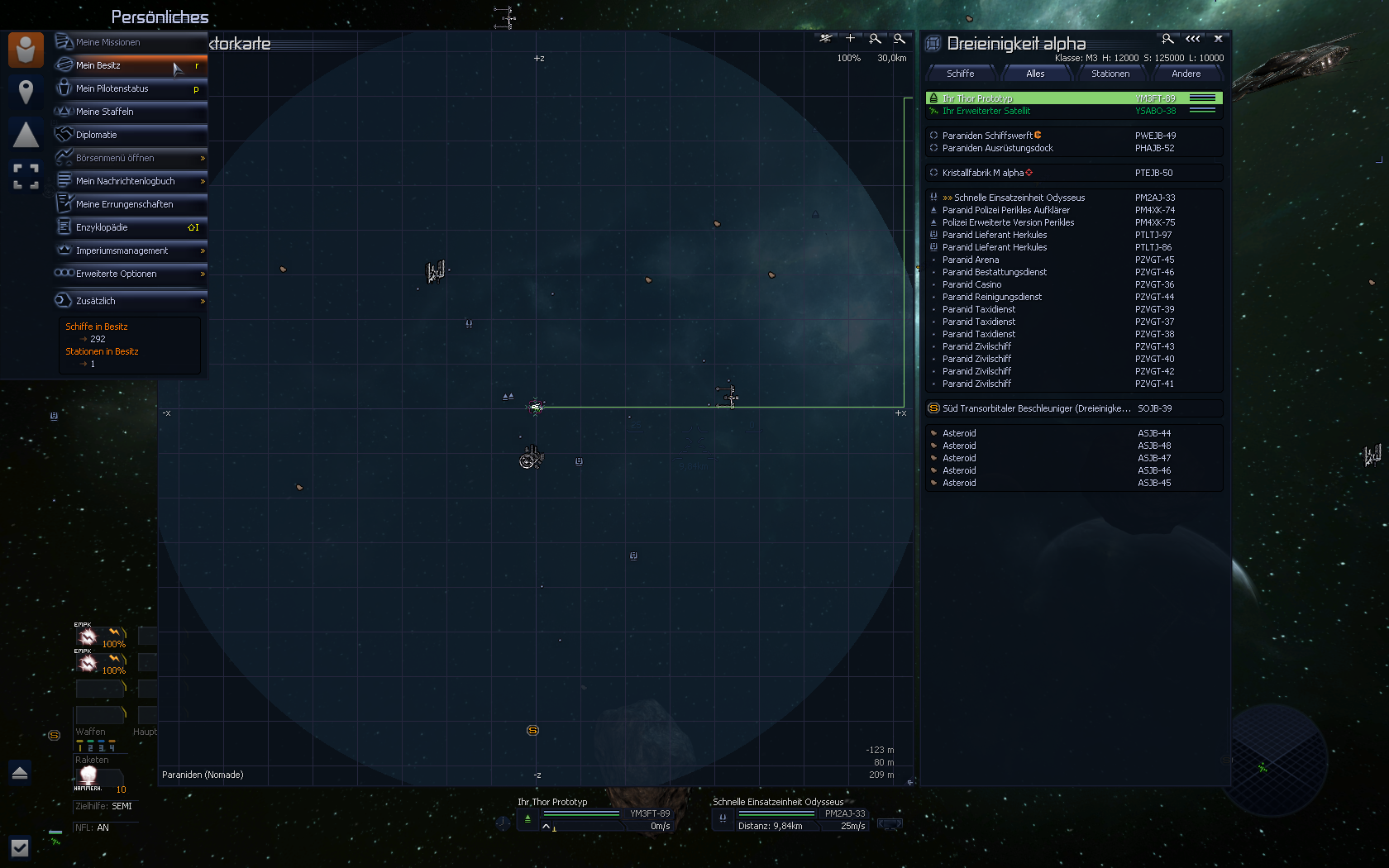Screen dimensions: 1389x868
Task: Open the Personal pilot sidebar icon
Action: [x=26, y=50]
